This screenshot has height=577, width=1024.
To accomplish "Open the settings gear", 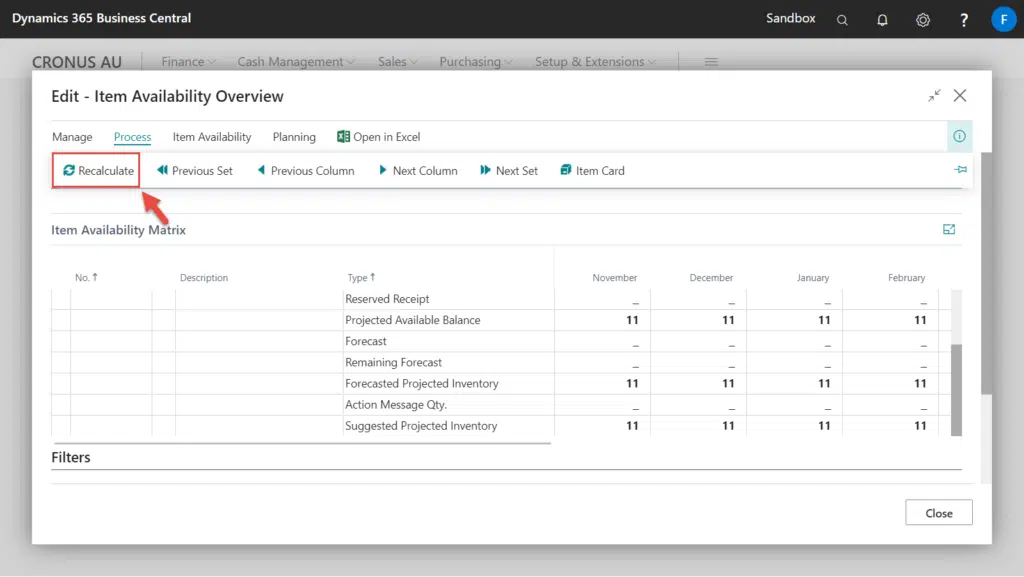I will click(923, 19).
